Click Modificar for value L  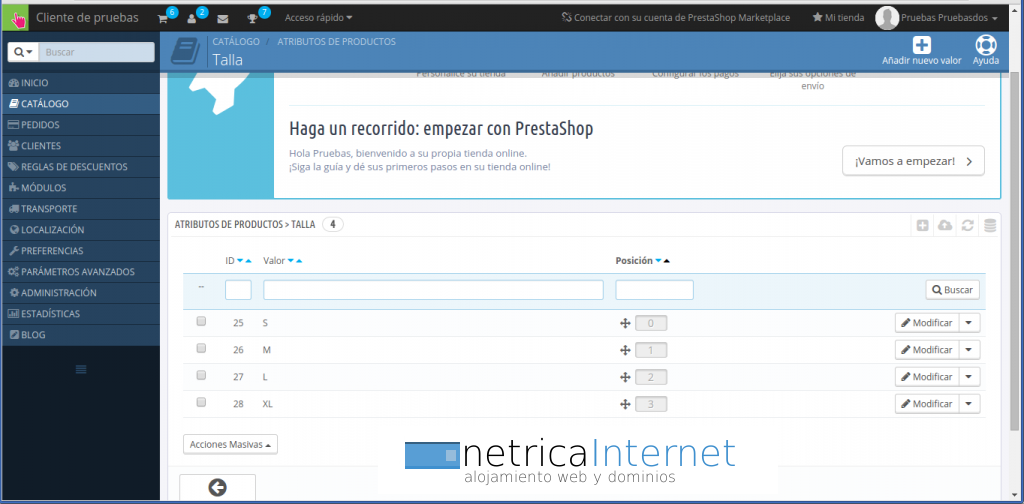click(x=927, y=377)
